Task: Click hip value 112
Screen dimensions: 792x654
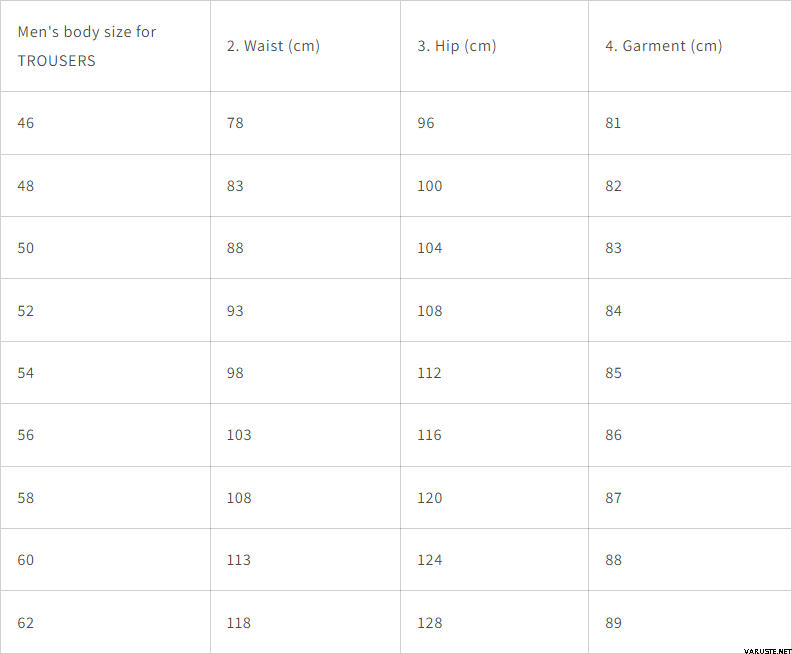Action: (429, 373)
